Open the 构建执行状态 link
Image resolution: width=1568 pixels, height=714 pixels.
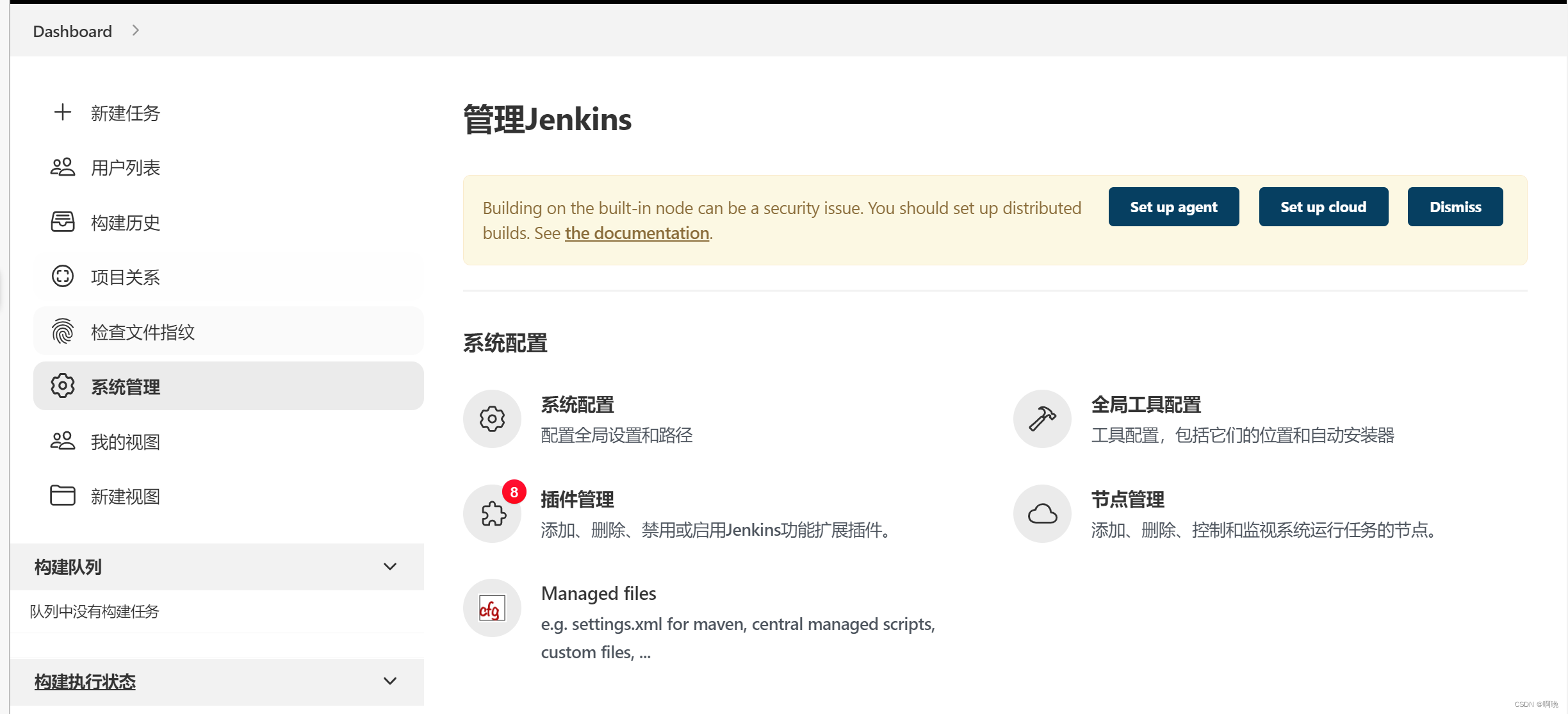[85, 681]
